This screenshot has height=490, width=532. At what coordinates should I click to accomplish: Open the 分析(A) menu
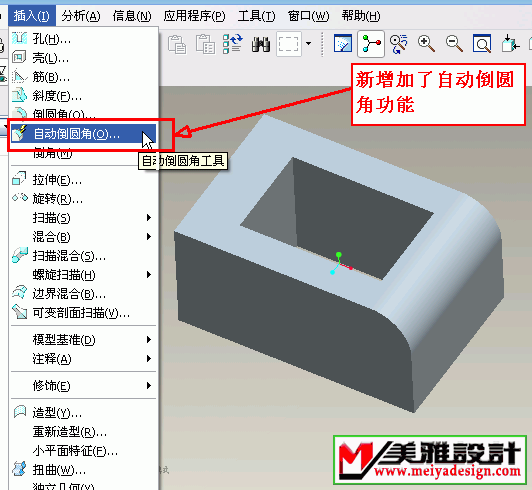tap(81, 16)
